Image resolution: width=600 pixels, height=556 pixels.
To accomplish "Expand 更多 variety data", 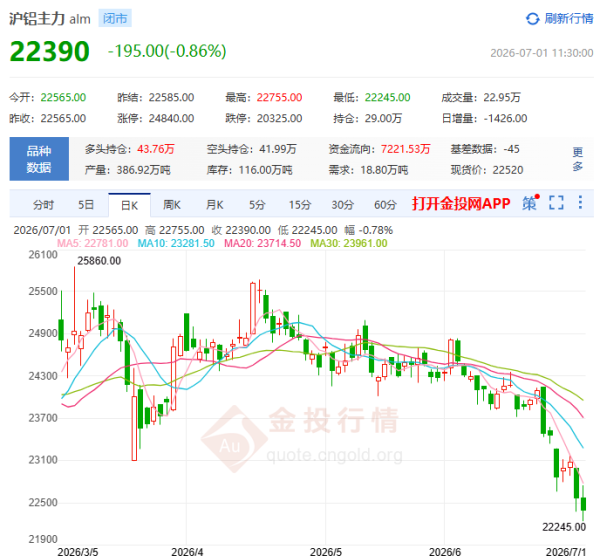I will coord(577,159).
